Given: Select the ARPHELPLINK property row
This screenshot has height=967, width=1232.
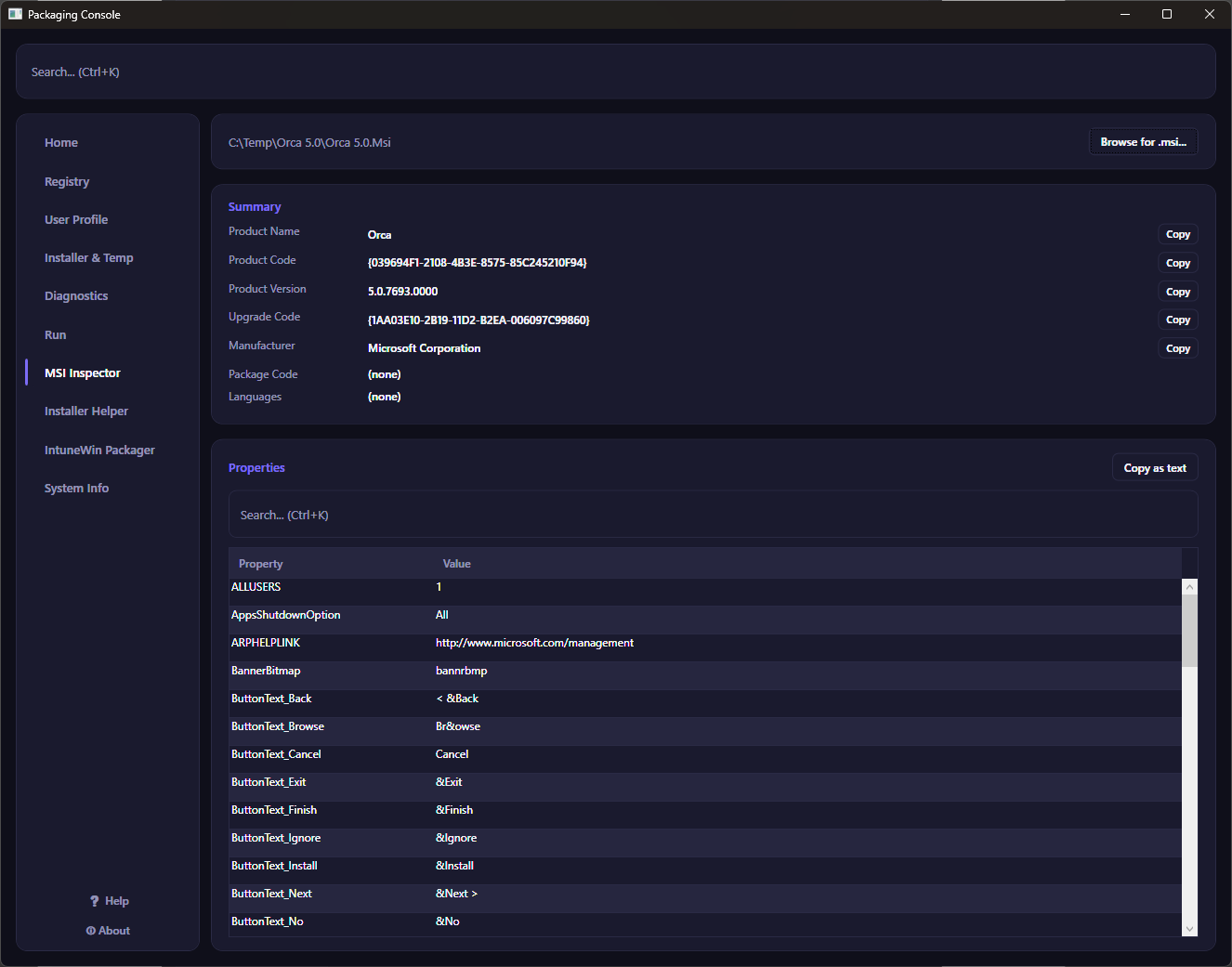Looking at the screenshot, I should pyautogui.click(x=705, y=643).
